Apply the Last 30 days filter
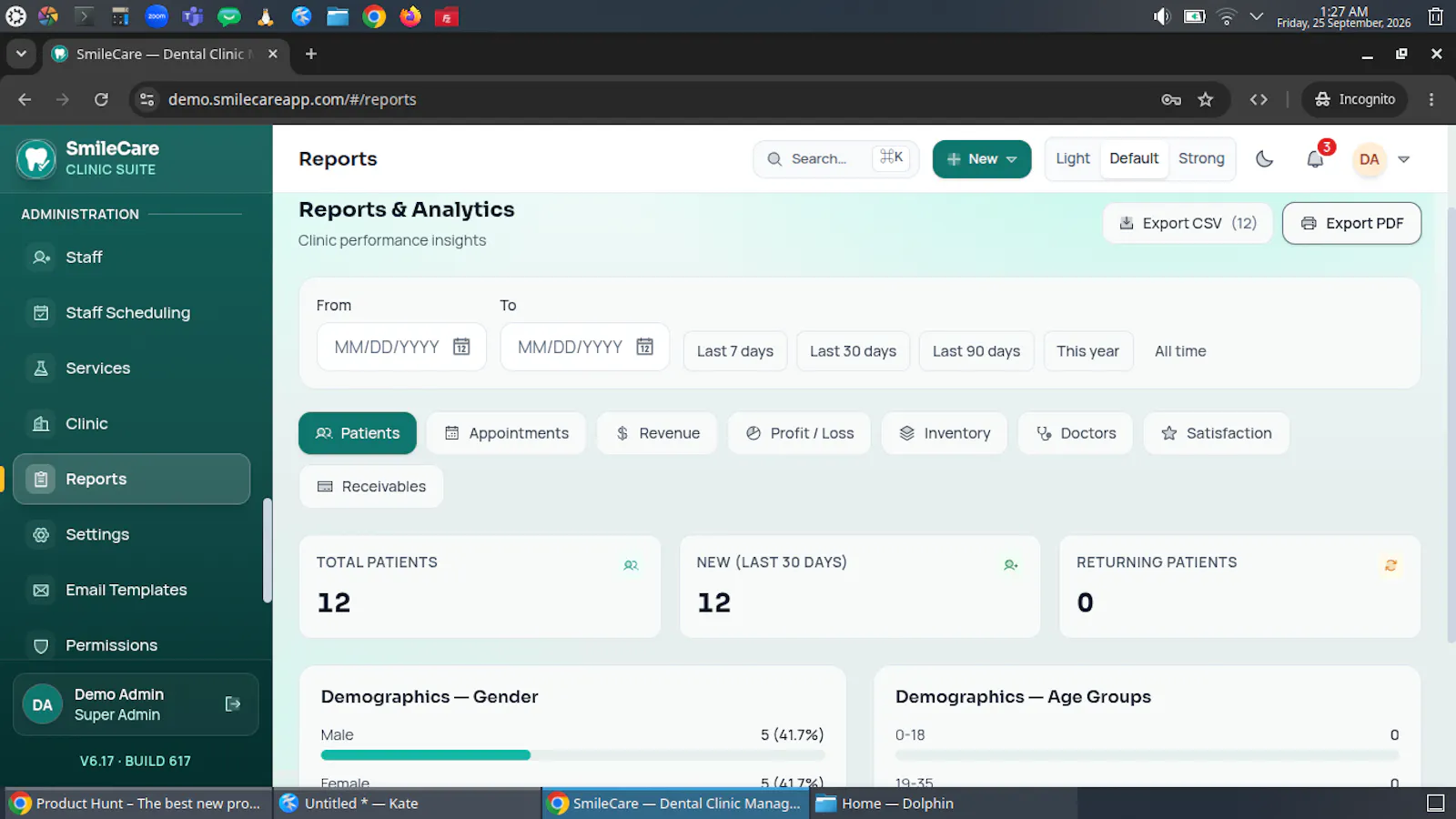This screenshot has height=819, width=1456. click(x=853, y=351)
